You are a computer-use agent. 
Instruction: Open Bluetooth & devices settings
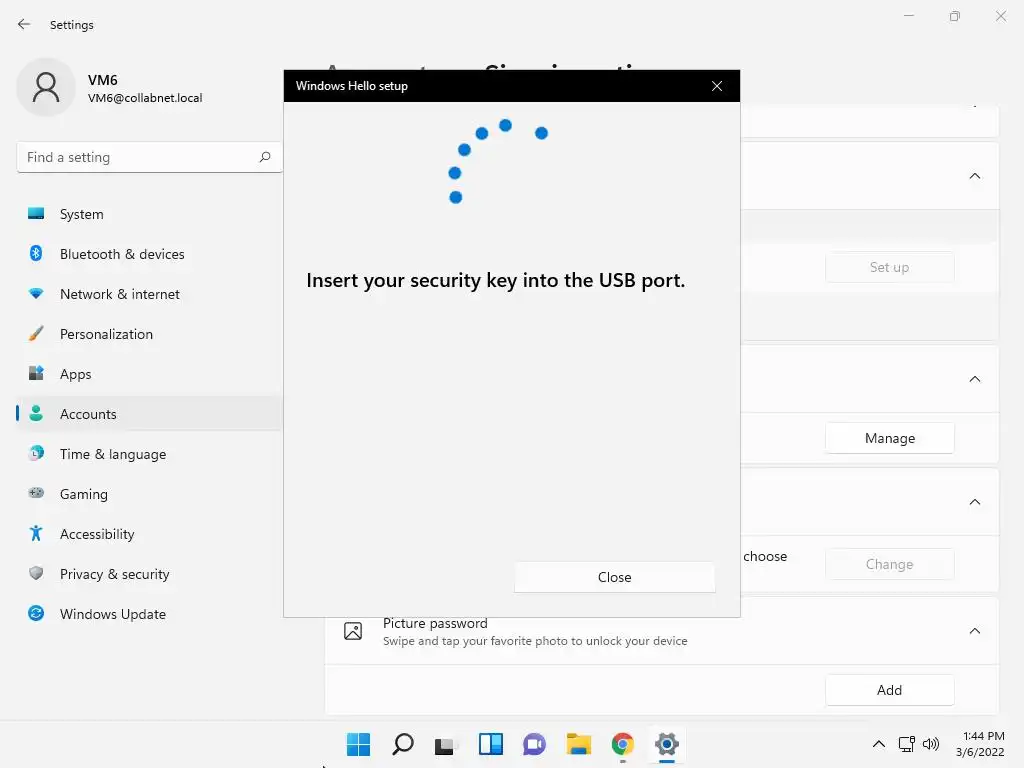[x=150, y=254]
